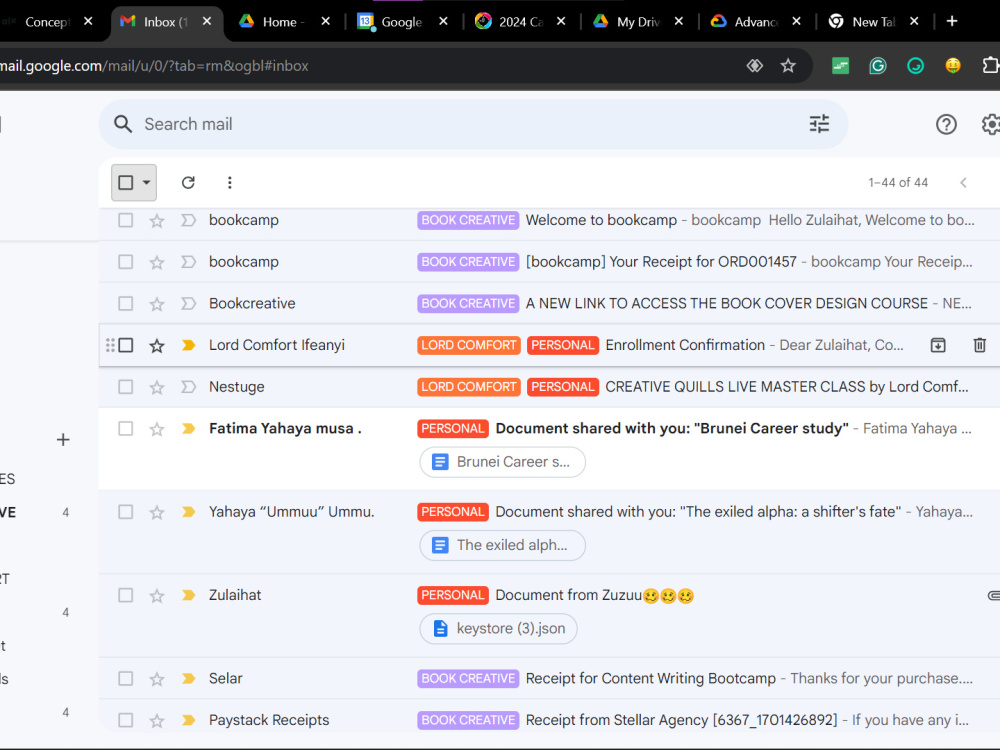
Task: Click the money-face emoji extension icon
Action: pos(953,65)
